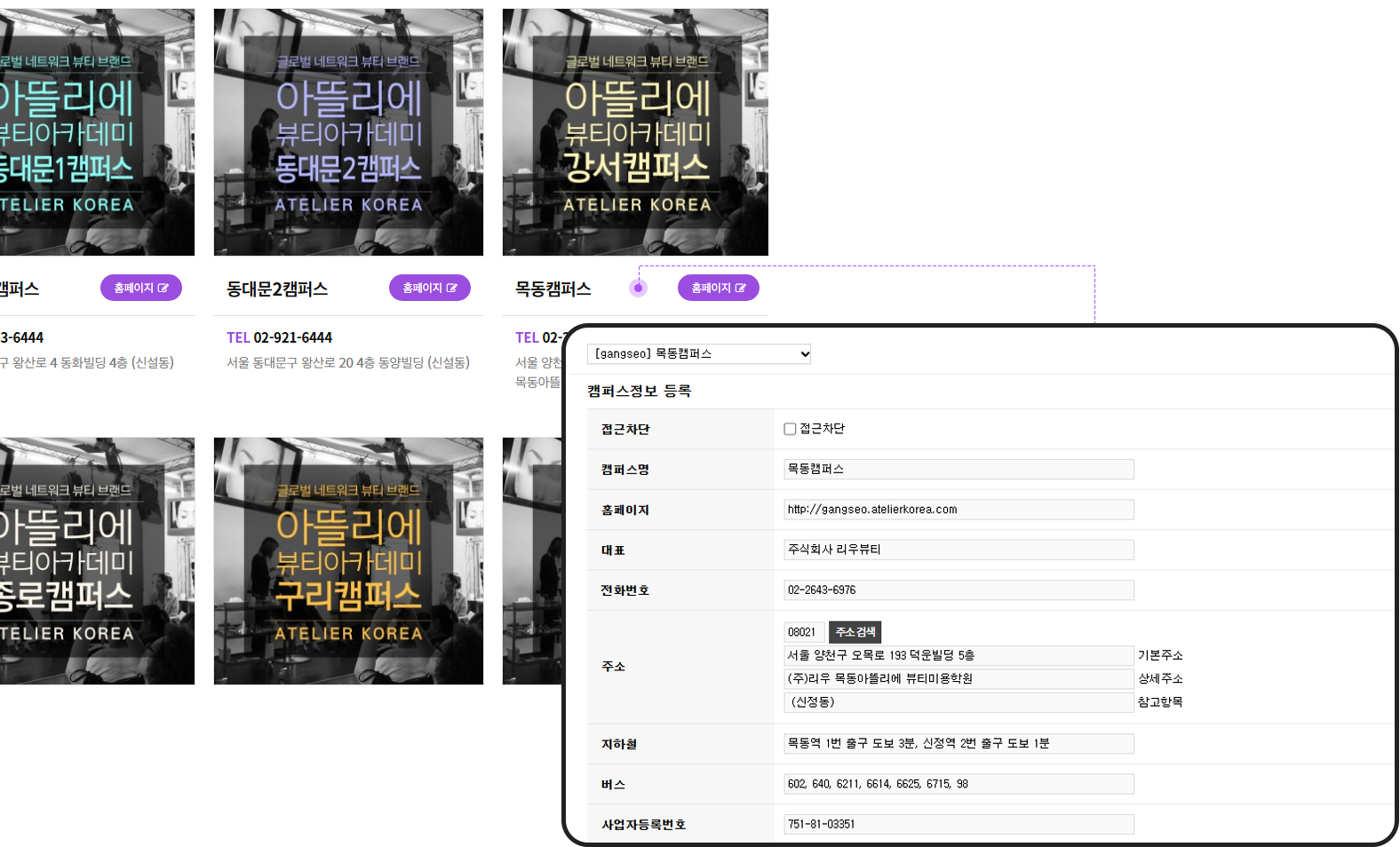1400x847 pixels.
Task: Open the 동대문2캠퍼스 thumbnail image
Action: click(x=348, y=132)
